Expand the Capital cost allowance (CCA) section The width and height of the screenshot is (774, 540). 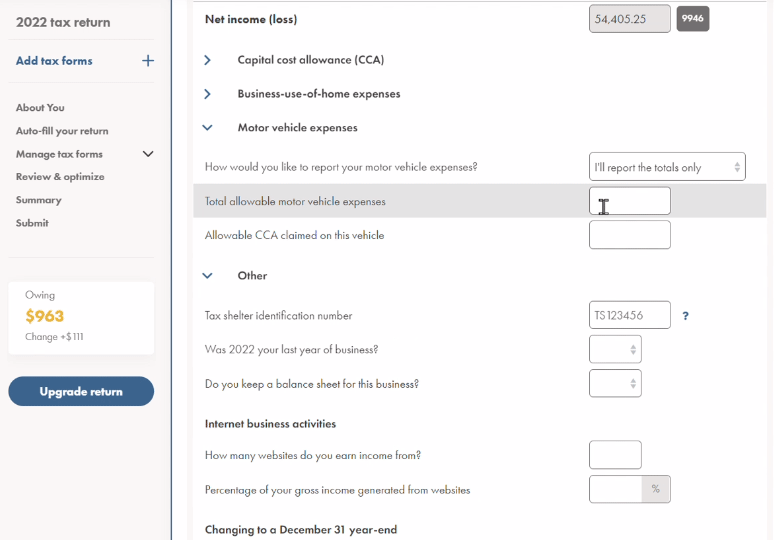tap(208, 60)
